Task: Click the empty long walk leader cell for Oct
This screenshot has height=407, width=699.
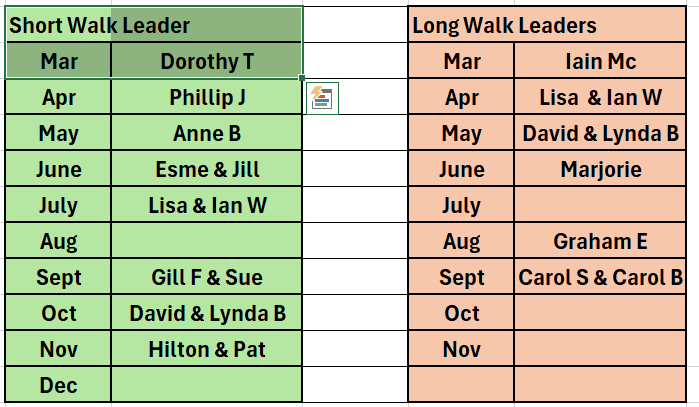Action: [601, 314]
